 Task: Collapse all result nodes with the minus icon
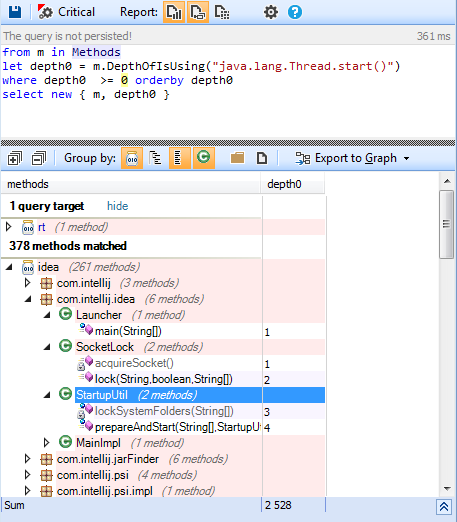click(x=39, y=158)
